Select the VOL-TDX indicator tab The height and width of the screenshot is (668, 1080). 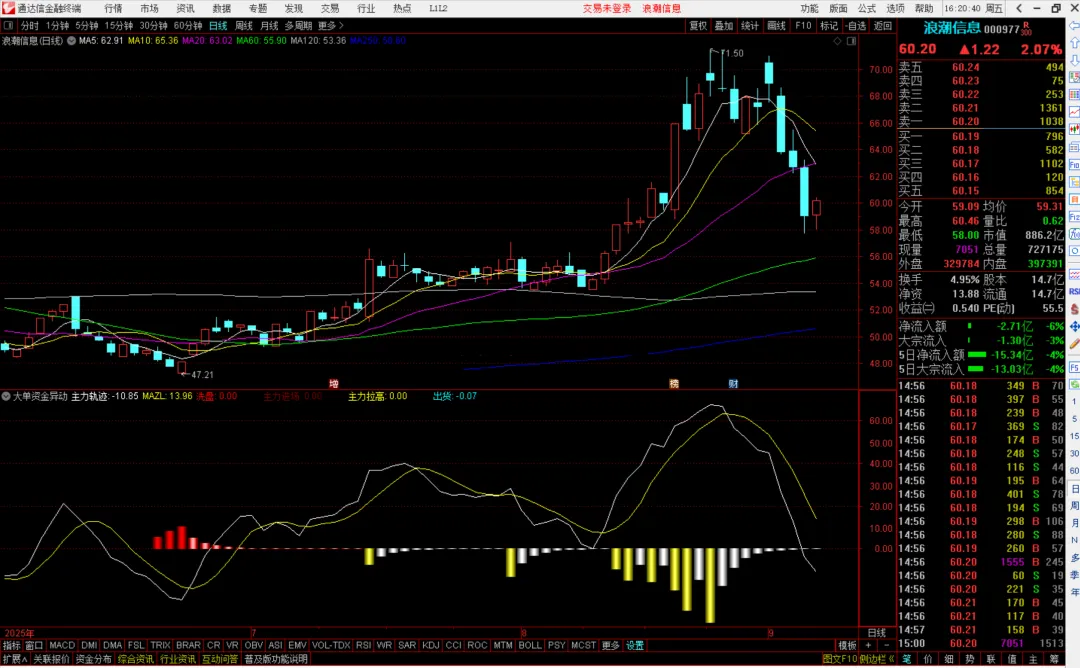click(x=331, y=645)
